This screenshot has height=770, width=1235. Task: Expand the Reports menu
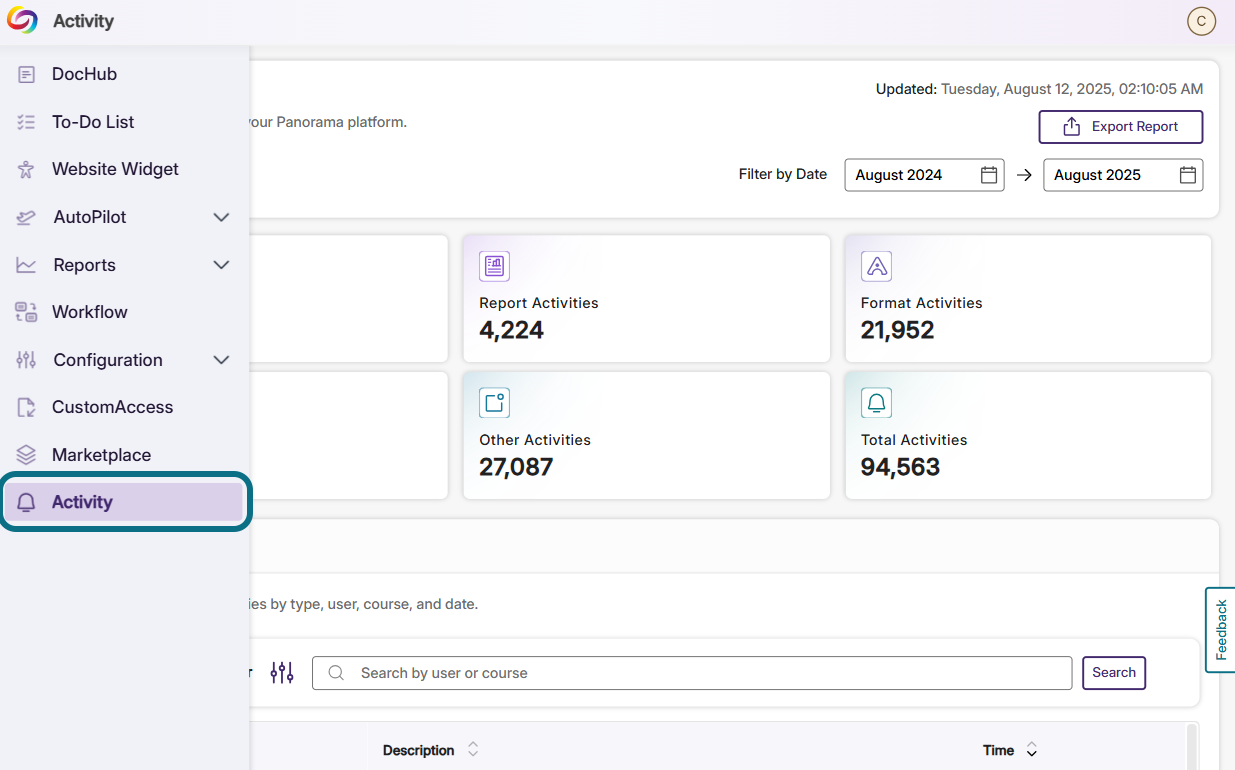pyautogui.click(x=221, y=264)
